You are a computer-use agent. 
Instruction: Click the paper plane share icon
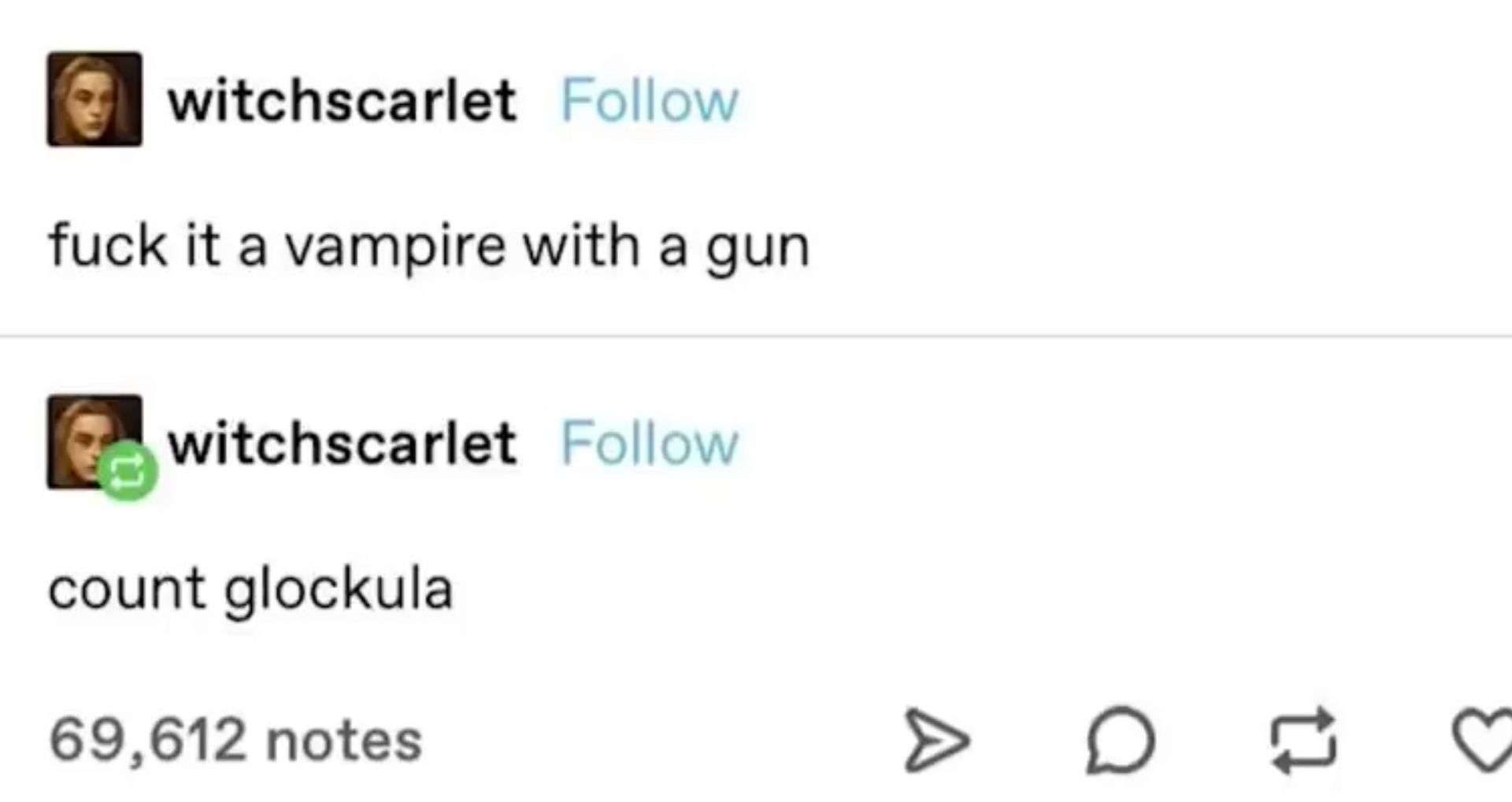point(936,739)
